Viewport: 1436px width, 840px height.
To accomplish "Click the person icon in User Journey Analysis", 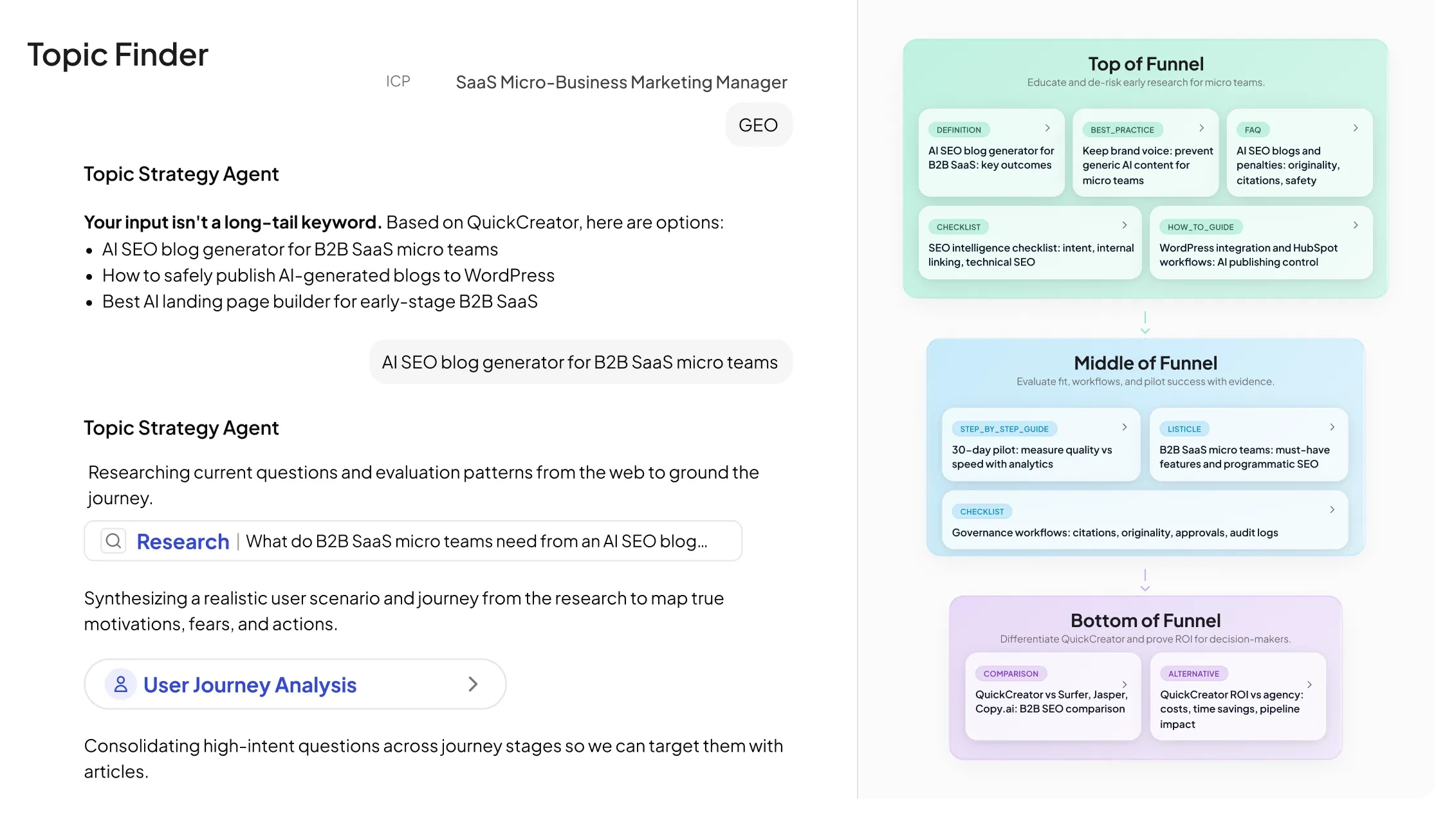I will (x=121, y=684).
